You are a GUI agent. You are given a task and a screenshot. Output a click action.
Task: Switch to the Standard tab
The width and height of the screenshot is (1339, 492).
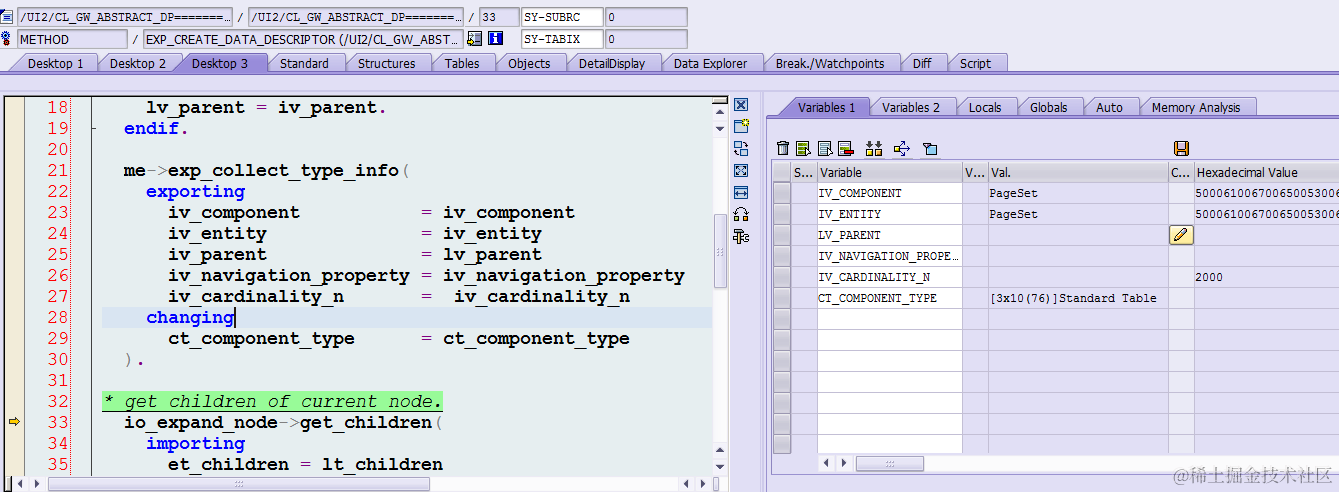304,63
